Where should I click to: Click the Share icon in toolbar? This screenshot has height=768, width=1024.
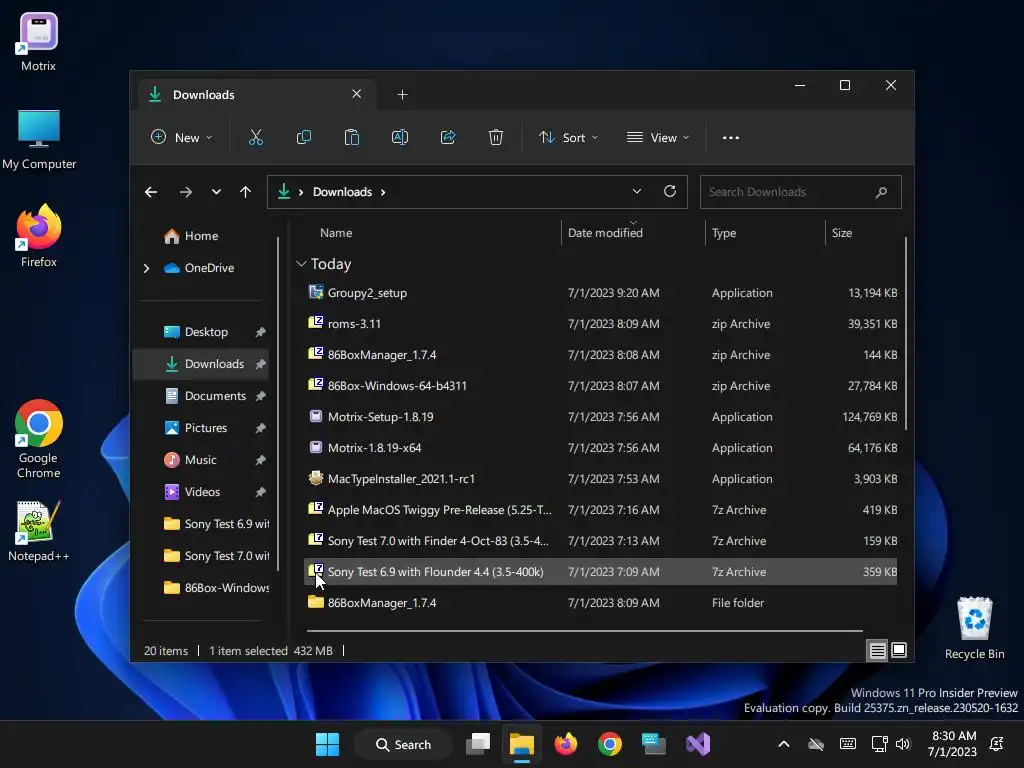coord(448,137)
